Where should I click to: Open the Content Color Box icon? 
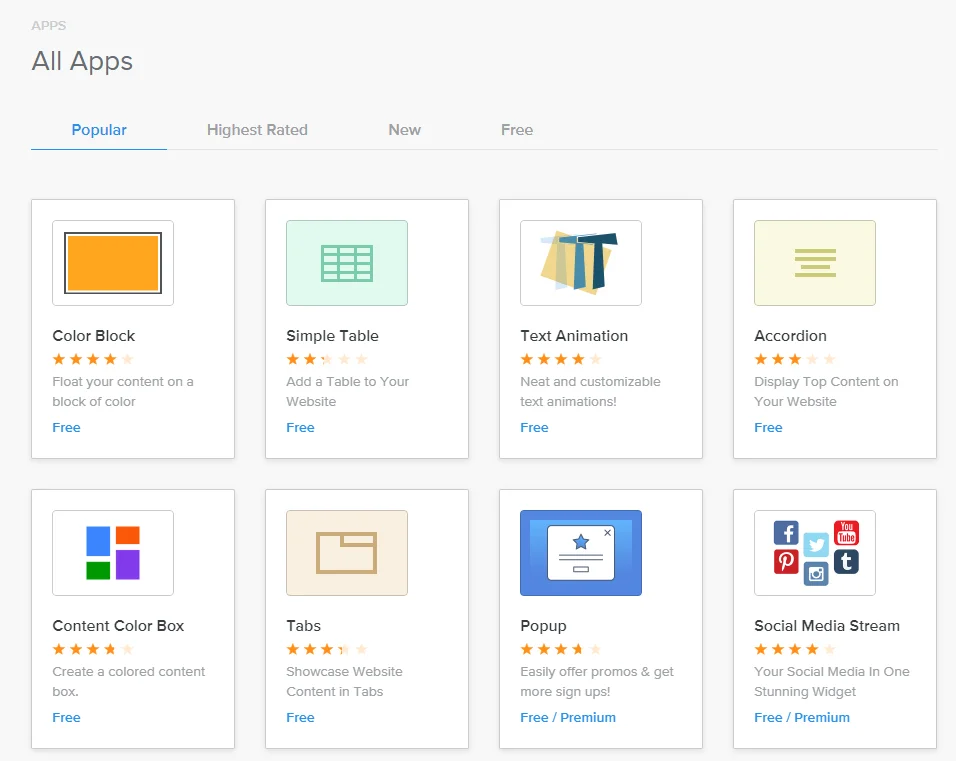point(113,553)
